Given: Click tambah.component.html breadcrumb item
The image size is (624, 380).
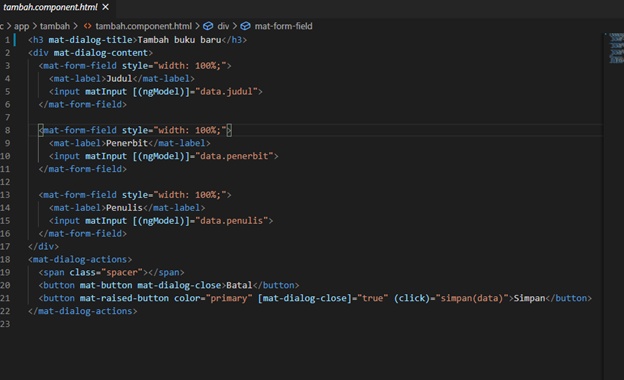Looking at the screenshot, I should 143,26.
